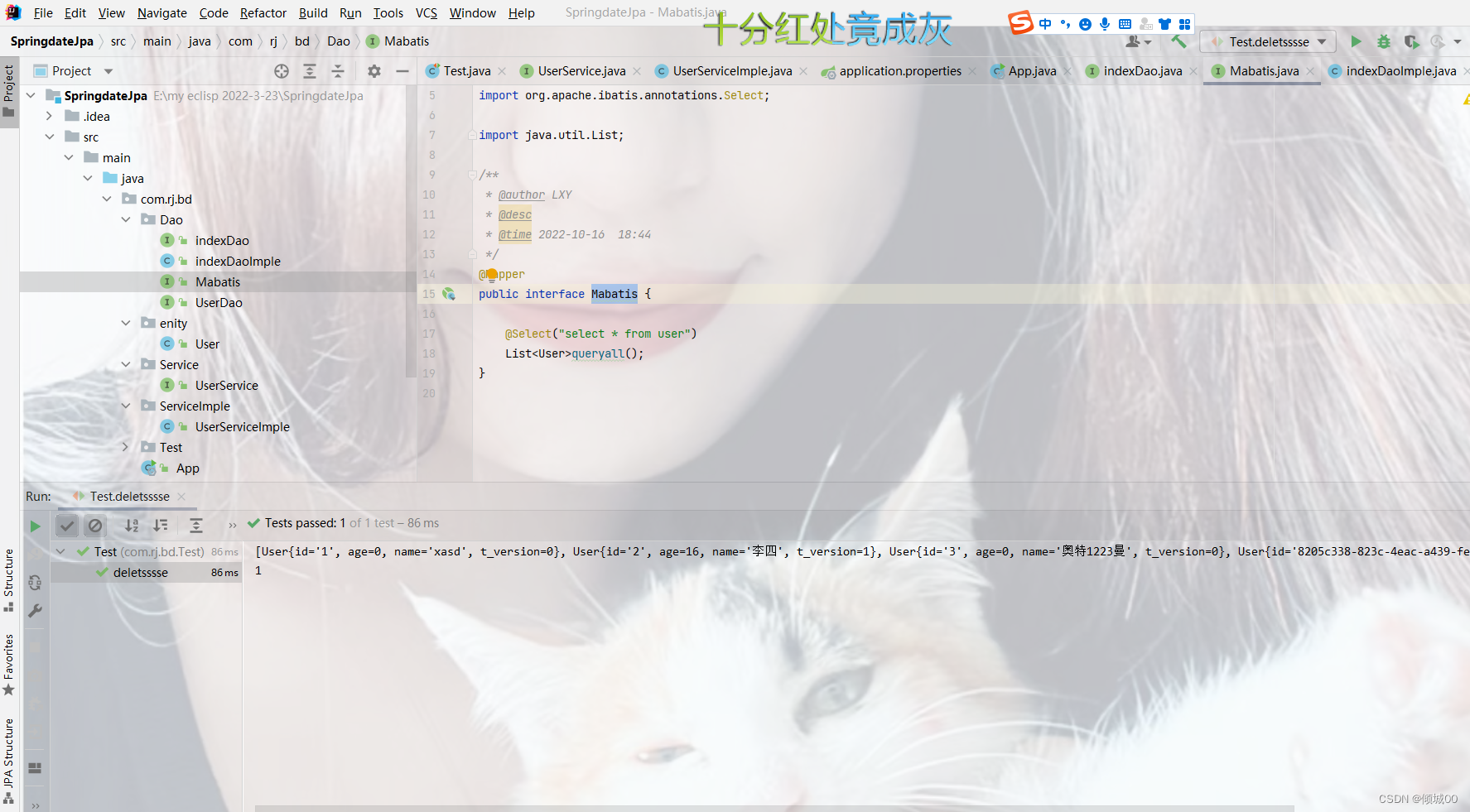Close the Test.deletsssse run tab
Viewport: 1470px width, 812px height.
(181, 497)
